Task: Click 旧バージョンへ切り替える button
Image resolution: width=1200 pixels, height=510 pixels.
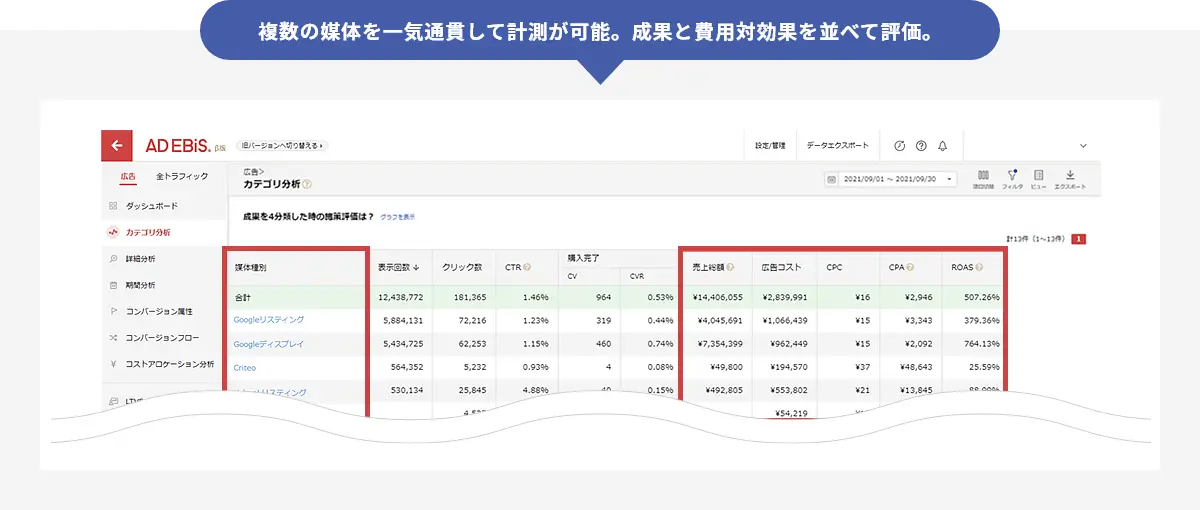Action: 283,146
